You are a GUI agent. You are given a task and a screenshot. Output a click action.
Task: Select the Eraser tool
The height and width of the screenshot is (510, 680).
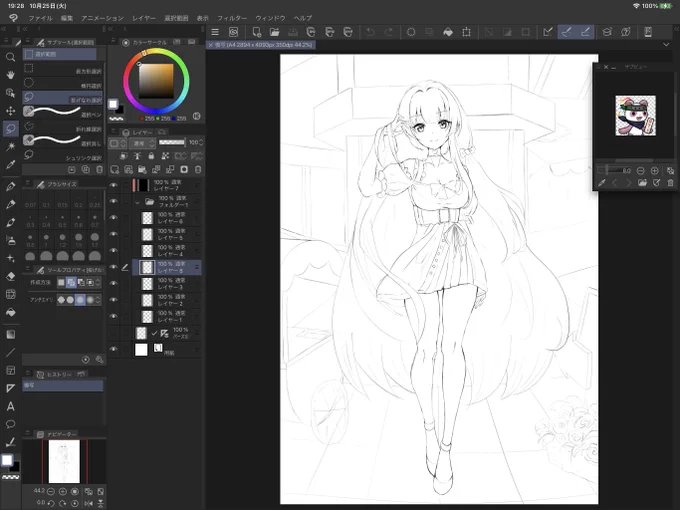pos(10,276)
